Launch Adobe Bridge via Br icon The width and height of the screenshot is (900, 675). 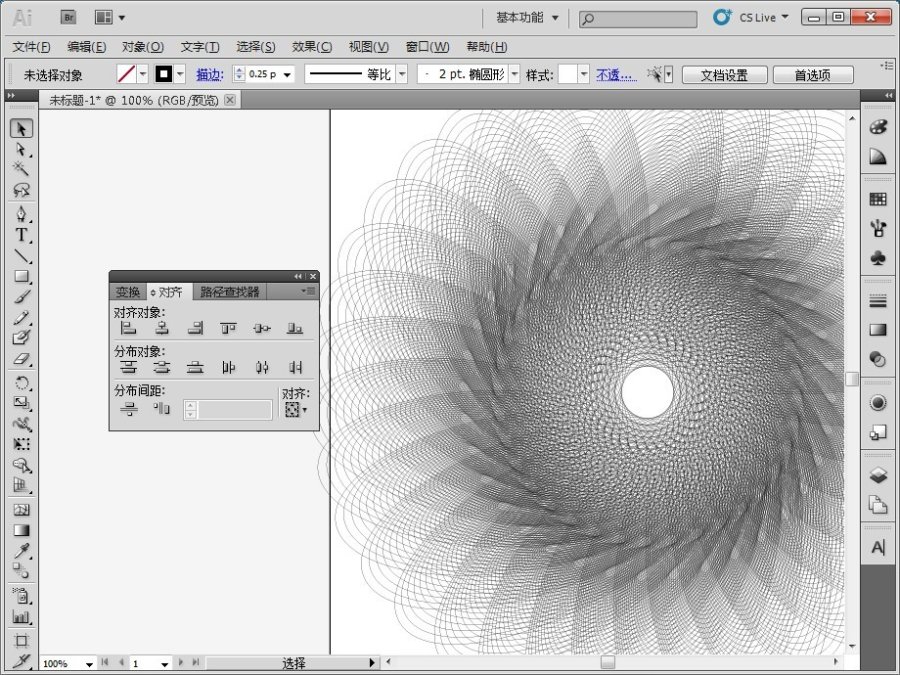pos(68,17)
